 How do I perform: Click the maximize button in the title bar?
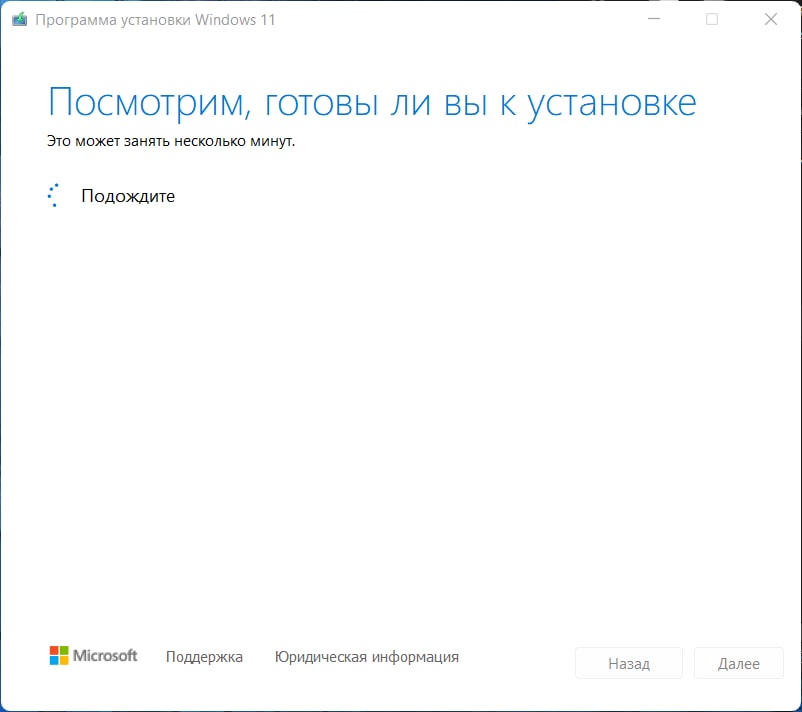point(712,19)
